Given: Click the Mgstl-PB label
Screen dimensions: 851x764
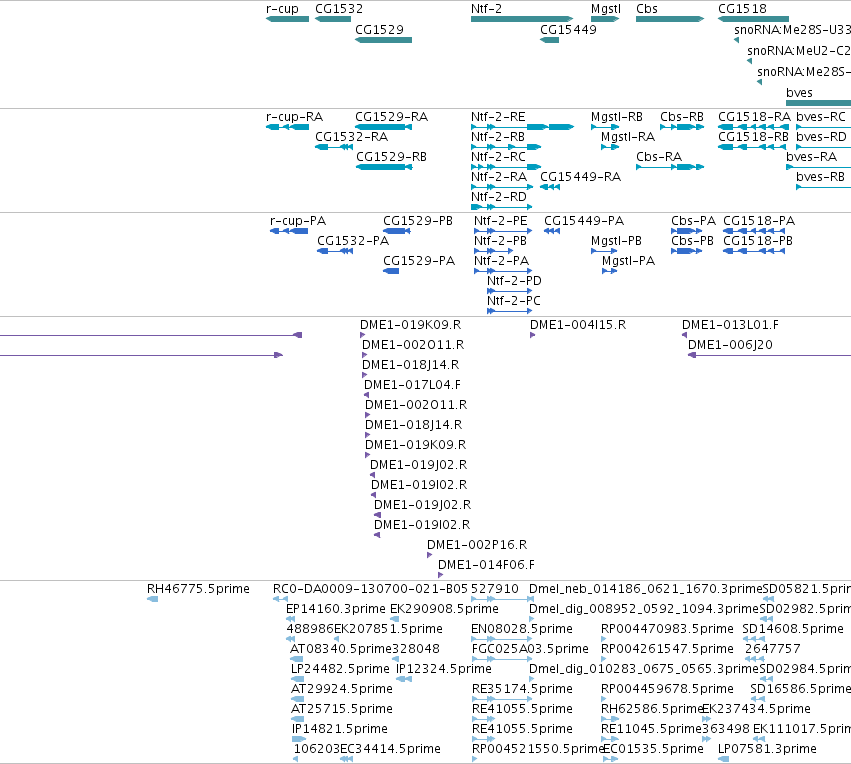Looking at the screenshot, I should tap(617, 240).
